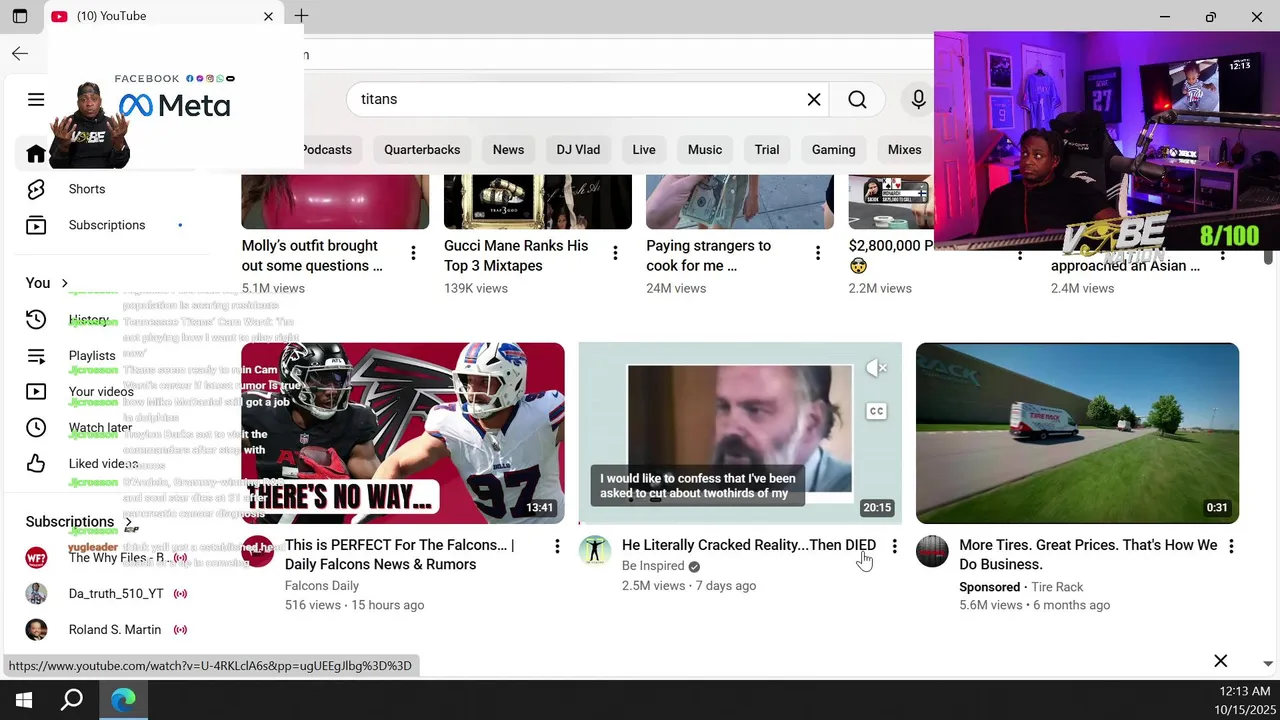Select the Trial filter chip
The width and height of the screenshot is (1280, 720).
(x=767, y=150)
